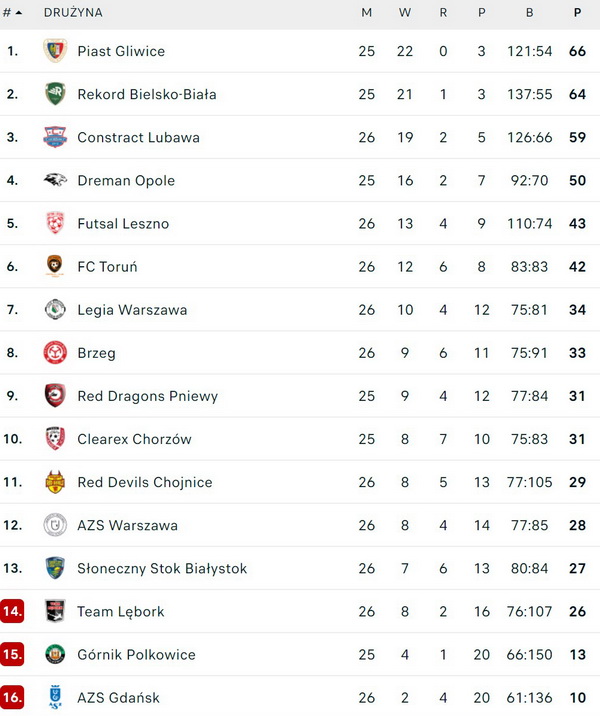Click the Red Devils Chojnice logo
600x716 pixels.
[55, 482]
